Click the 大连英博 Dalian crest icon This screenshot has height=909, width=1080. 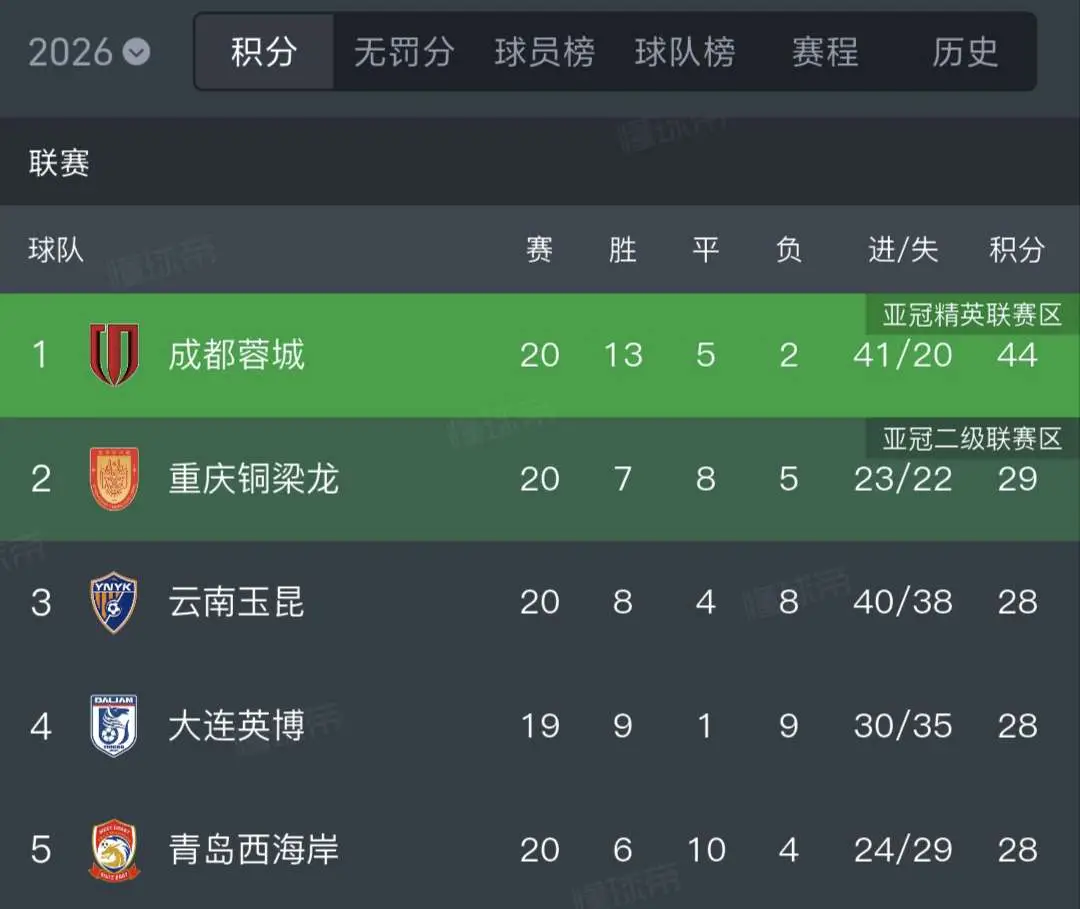click(114, 726)
